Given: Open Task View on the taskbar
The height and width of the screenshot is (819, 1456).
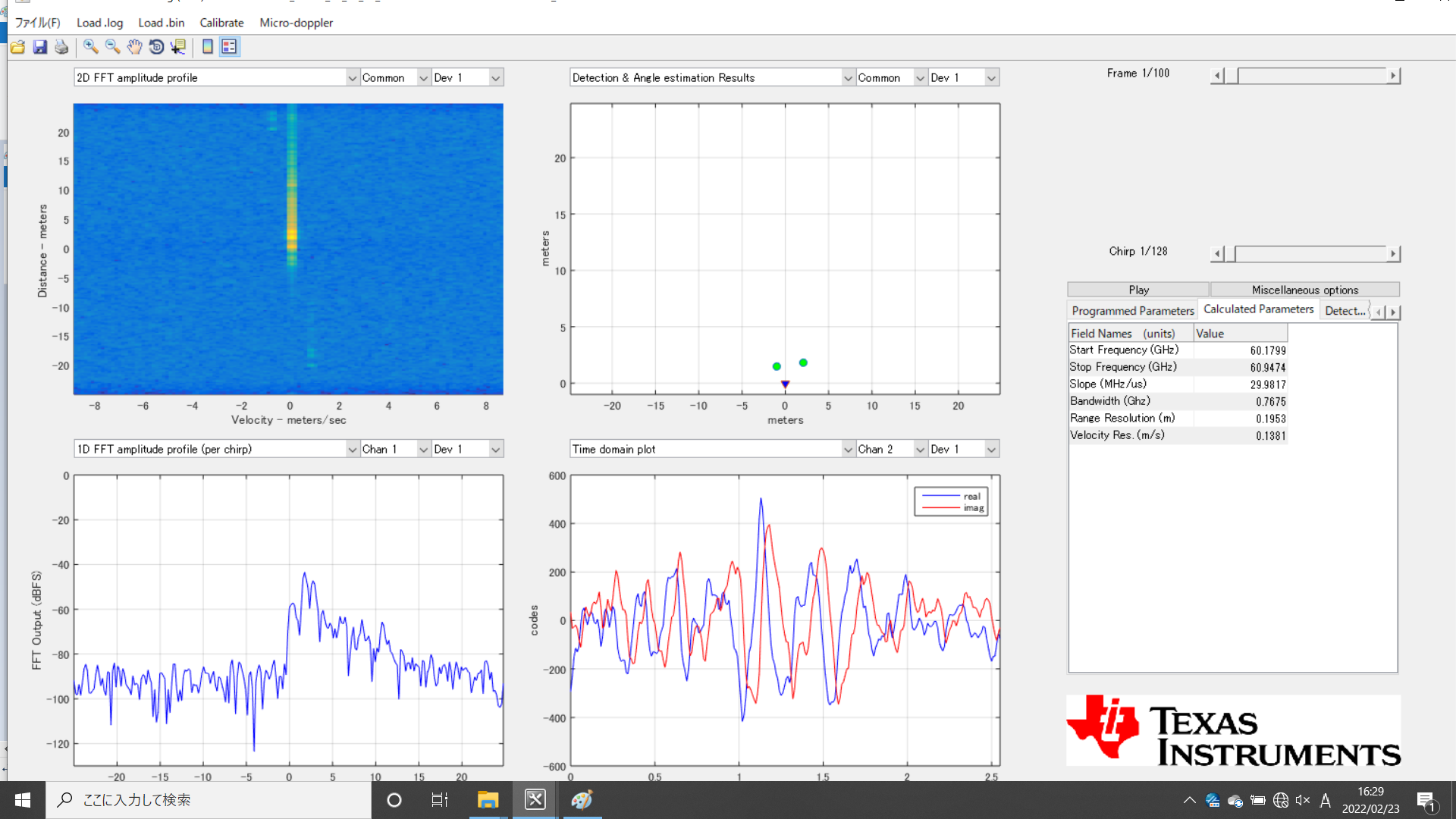Looking at the screenshot, I should [x=440, y=800].
